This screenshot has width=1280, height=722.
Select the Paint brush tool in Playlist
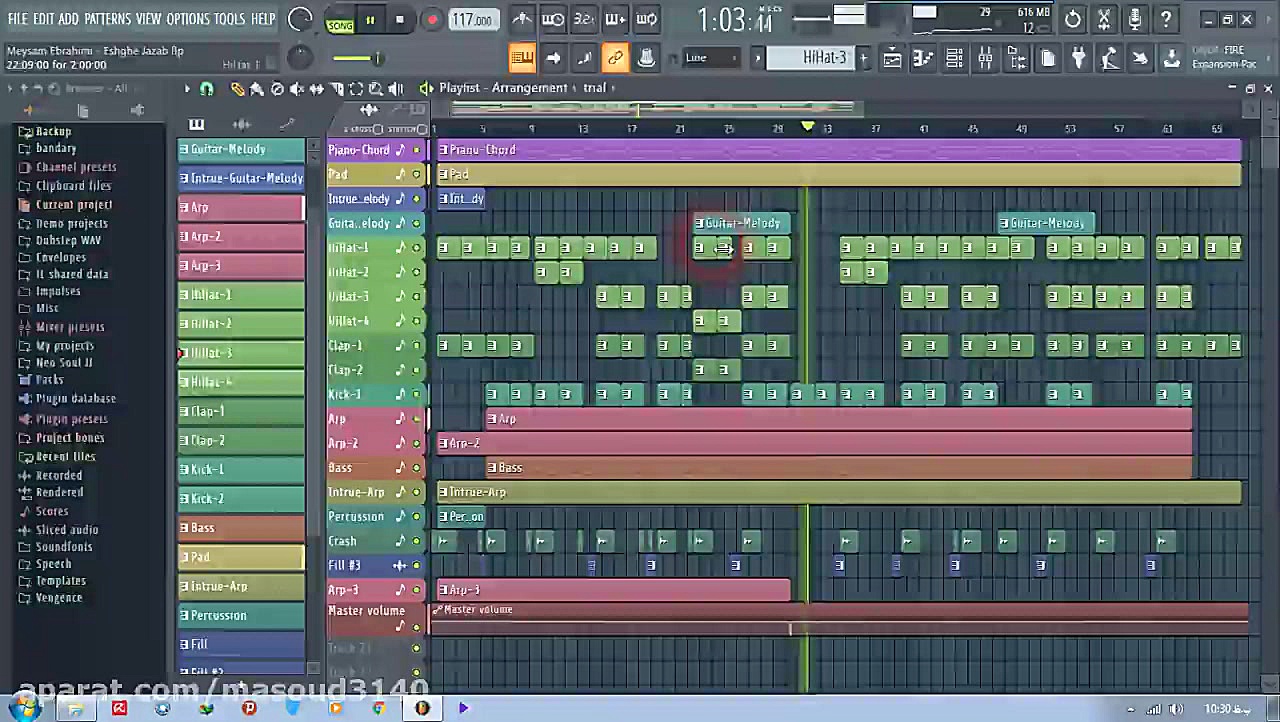pyautogui.click(x=257, y=89)
